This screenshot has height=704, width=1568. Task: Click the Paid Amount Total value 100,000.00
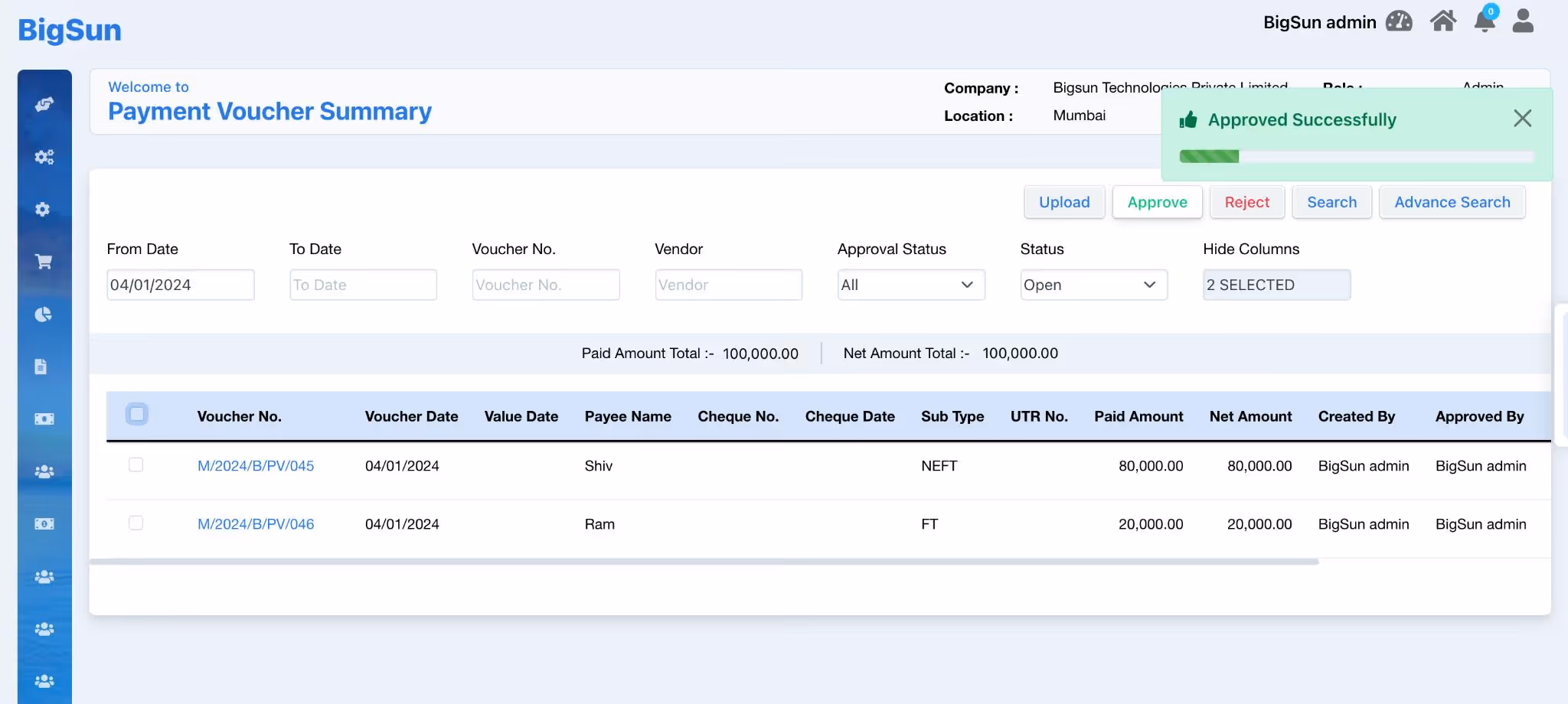point(760,354)
